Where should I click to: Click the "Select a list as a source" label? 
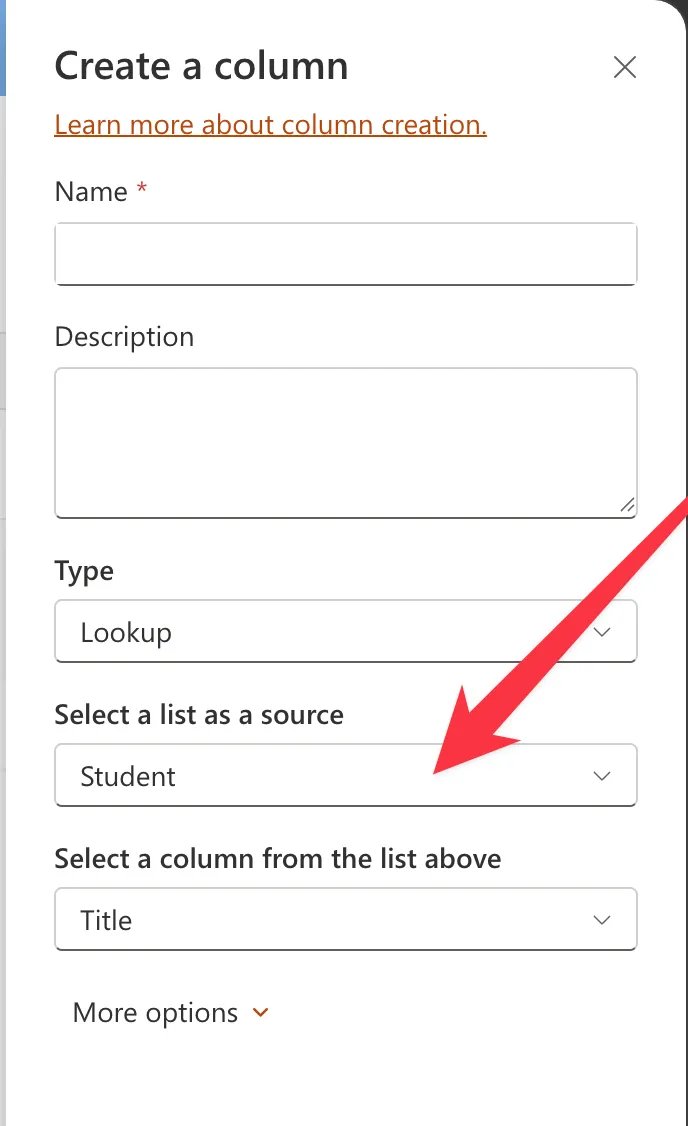click(x=199, y=715)
